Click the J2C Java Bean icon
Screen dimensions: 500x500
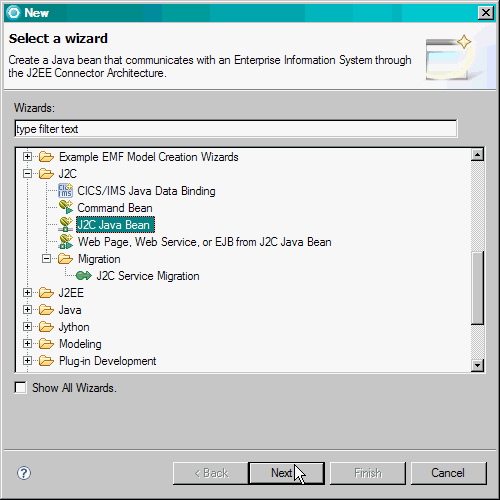66,225
